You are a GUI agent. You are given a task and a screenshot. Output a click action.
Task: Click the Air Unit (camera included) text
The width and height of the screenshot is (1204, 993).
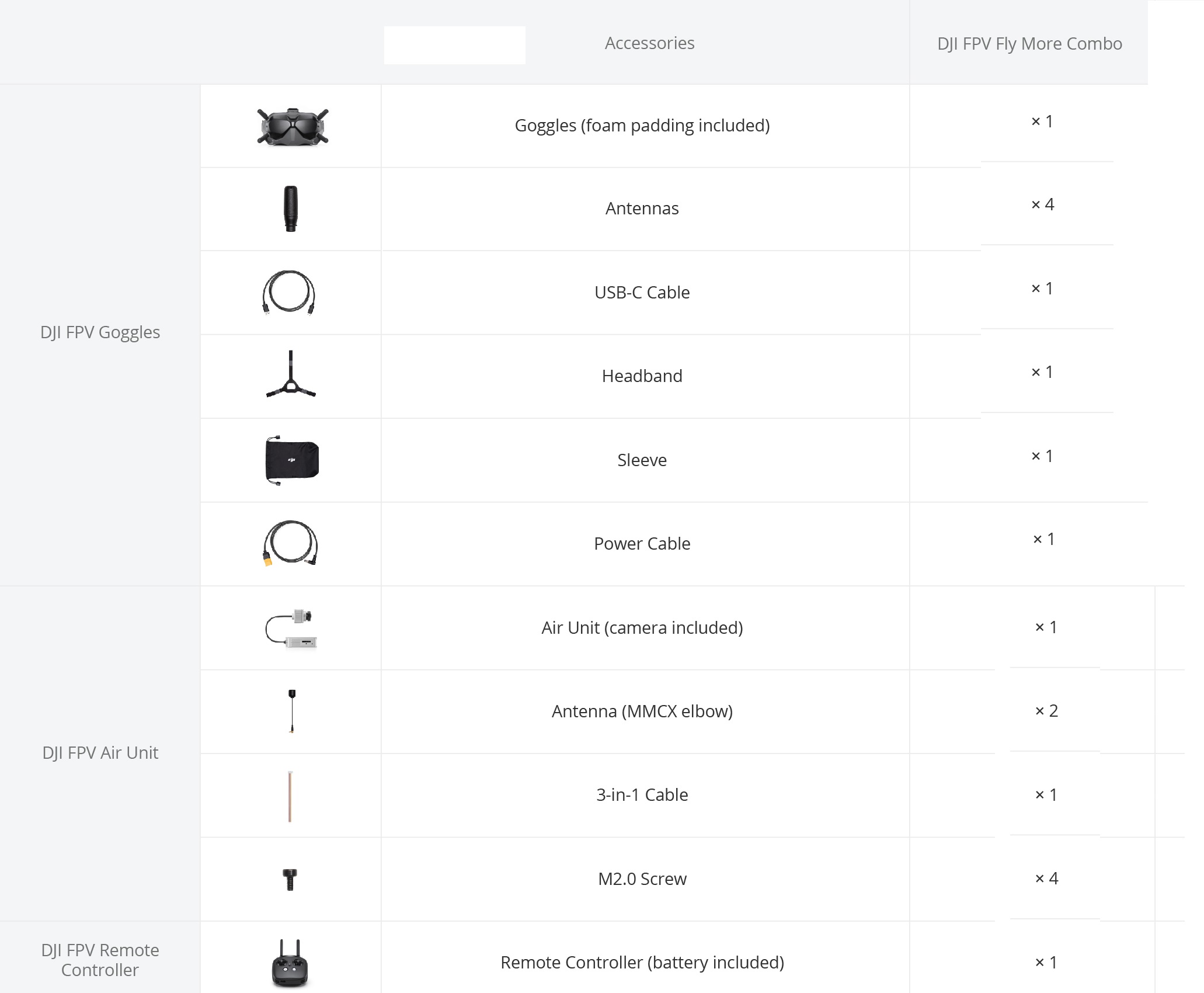642,628
